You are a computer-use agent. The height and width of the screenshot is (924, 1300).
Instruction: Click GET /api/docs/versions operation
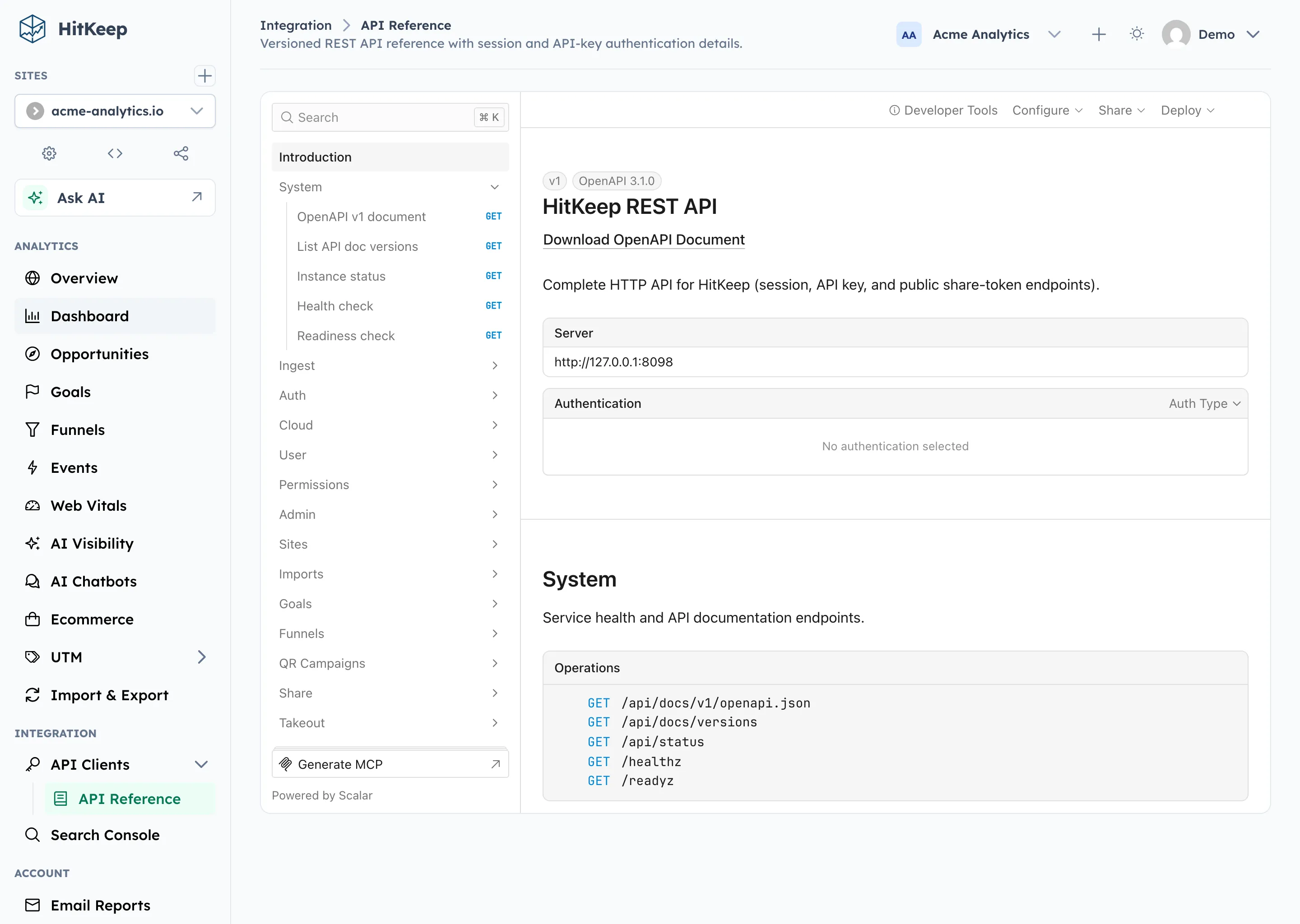pyautogui.click(x=672, y=722)
